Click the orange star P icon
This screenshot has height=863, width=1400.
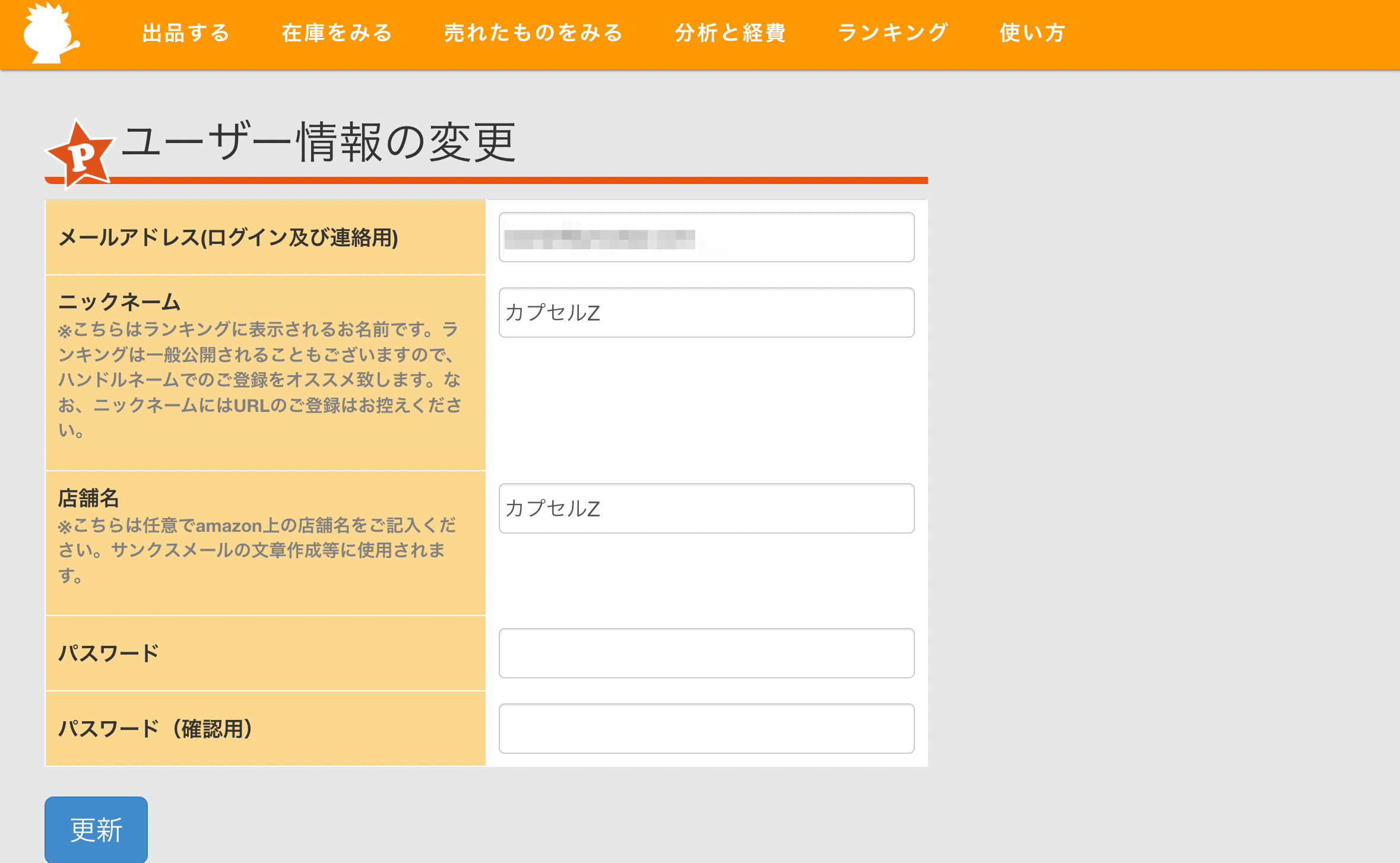pyautogui.click(x=81, y=154)
